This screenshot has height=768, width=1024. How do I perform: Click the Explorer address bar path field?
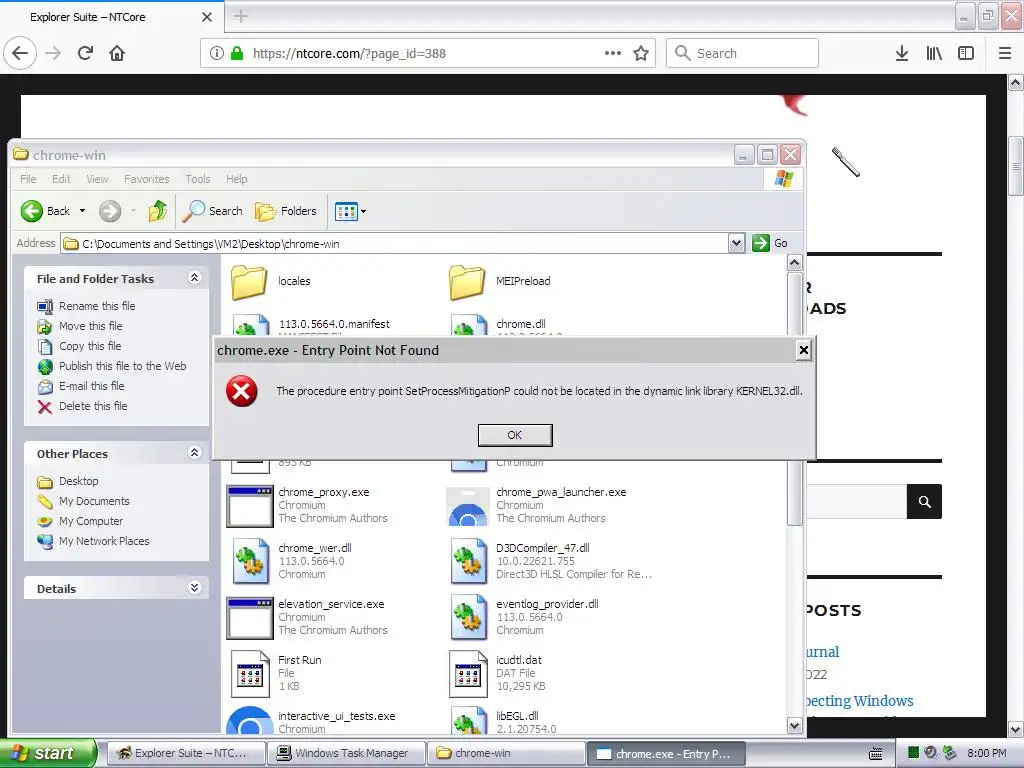click(395, 244)
